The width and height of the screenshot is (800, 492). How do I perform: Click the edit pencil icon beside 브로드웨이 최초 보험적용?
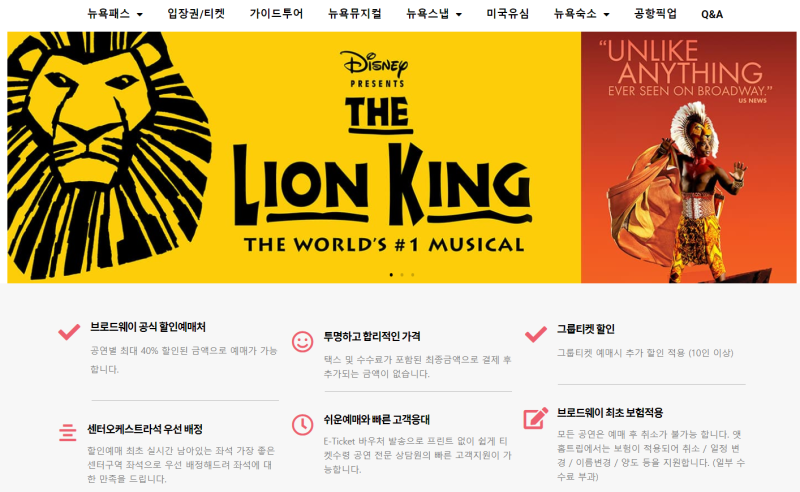(x=536, y=419)
